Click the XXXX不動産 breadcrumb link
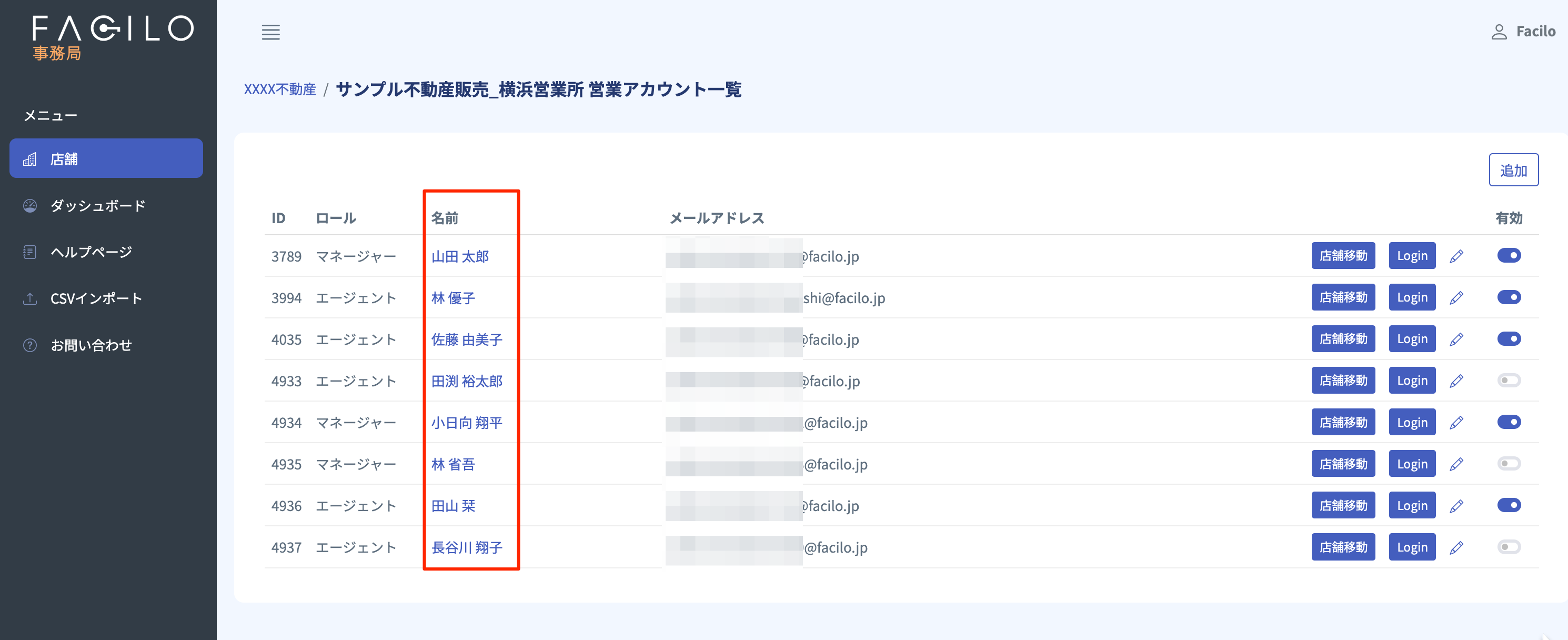 (x=280, y=89)
